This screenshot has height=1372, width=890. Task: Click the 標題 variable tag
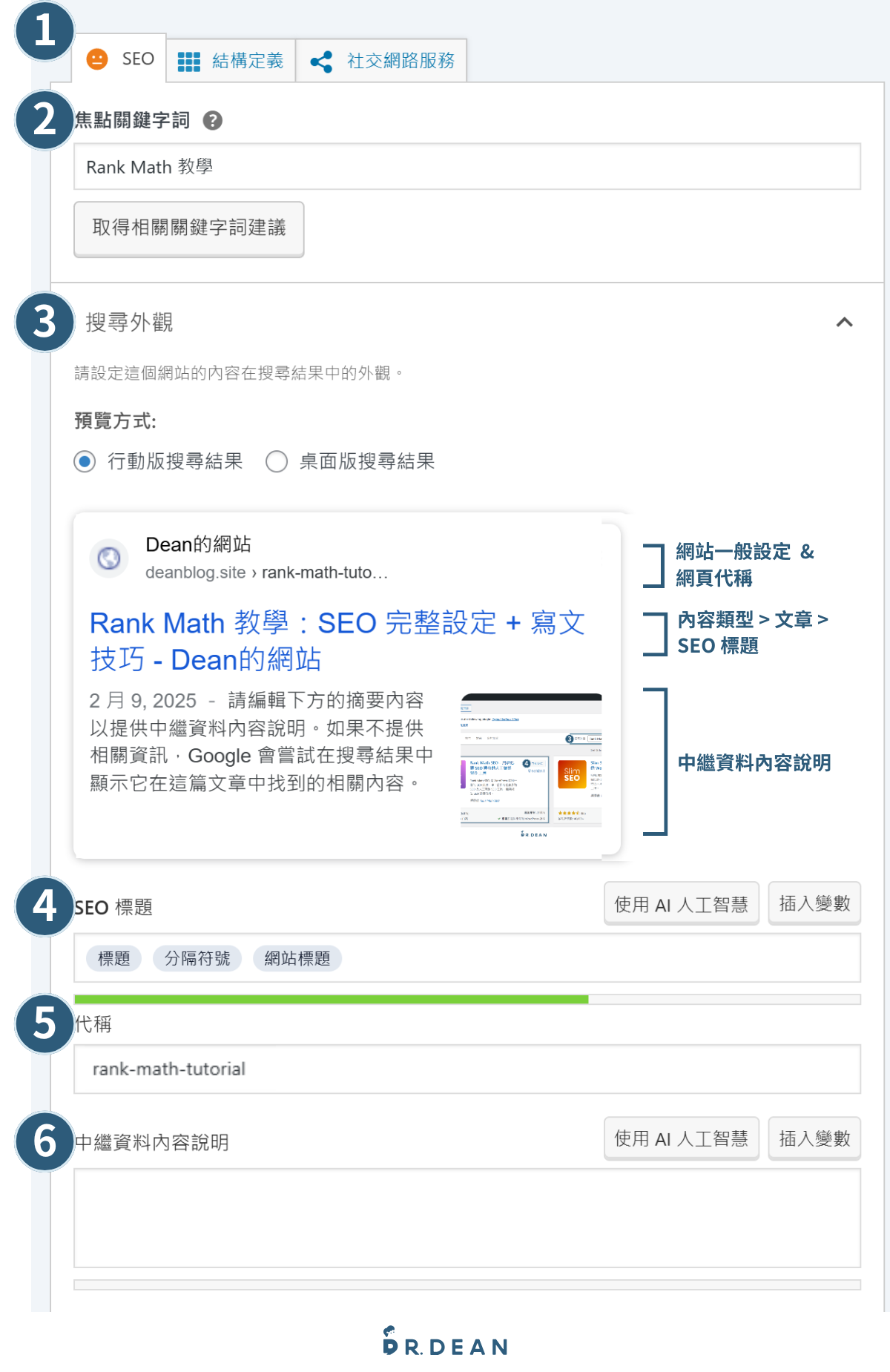point(114,958)
